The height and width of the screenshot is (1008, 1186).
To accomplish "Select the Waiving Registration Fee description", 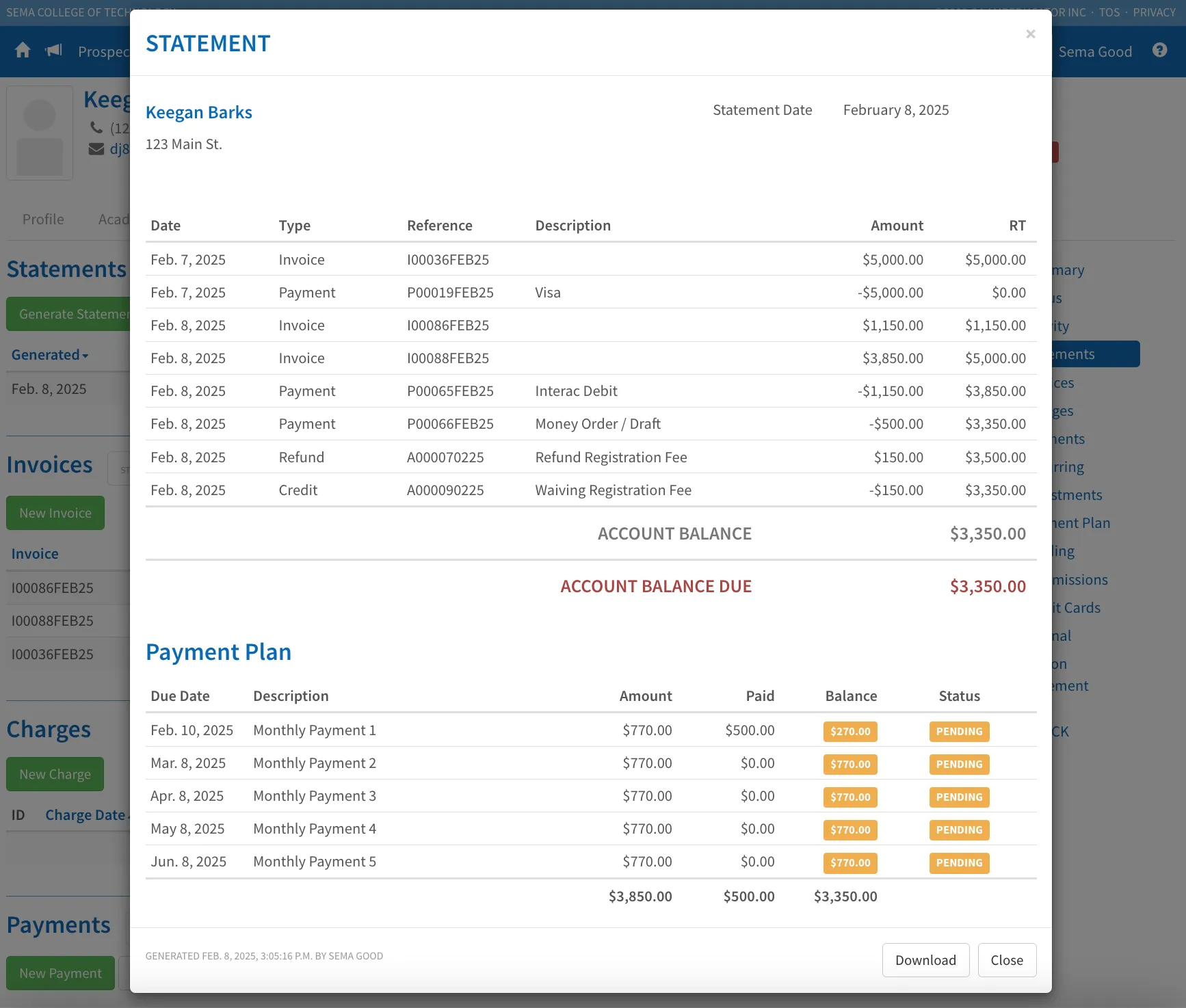I will 613,490.
